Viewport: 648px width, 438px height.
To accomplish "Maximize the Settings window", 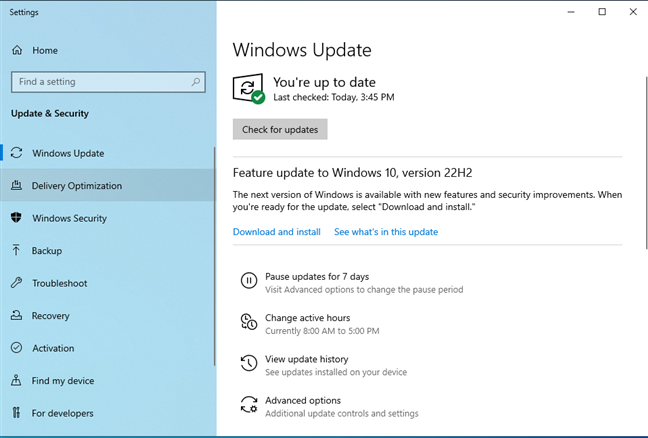I will coord(602,12).
